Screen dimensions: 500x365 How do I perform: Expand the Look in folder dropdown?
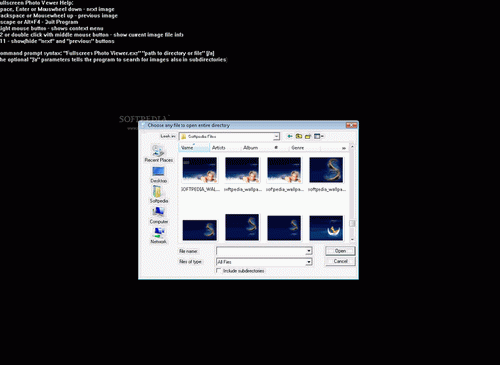pyautogui.click(x=276, y=136)
